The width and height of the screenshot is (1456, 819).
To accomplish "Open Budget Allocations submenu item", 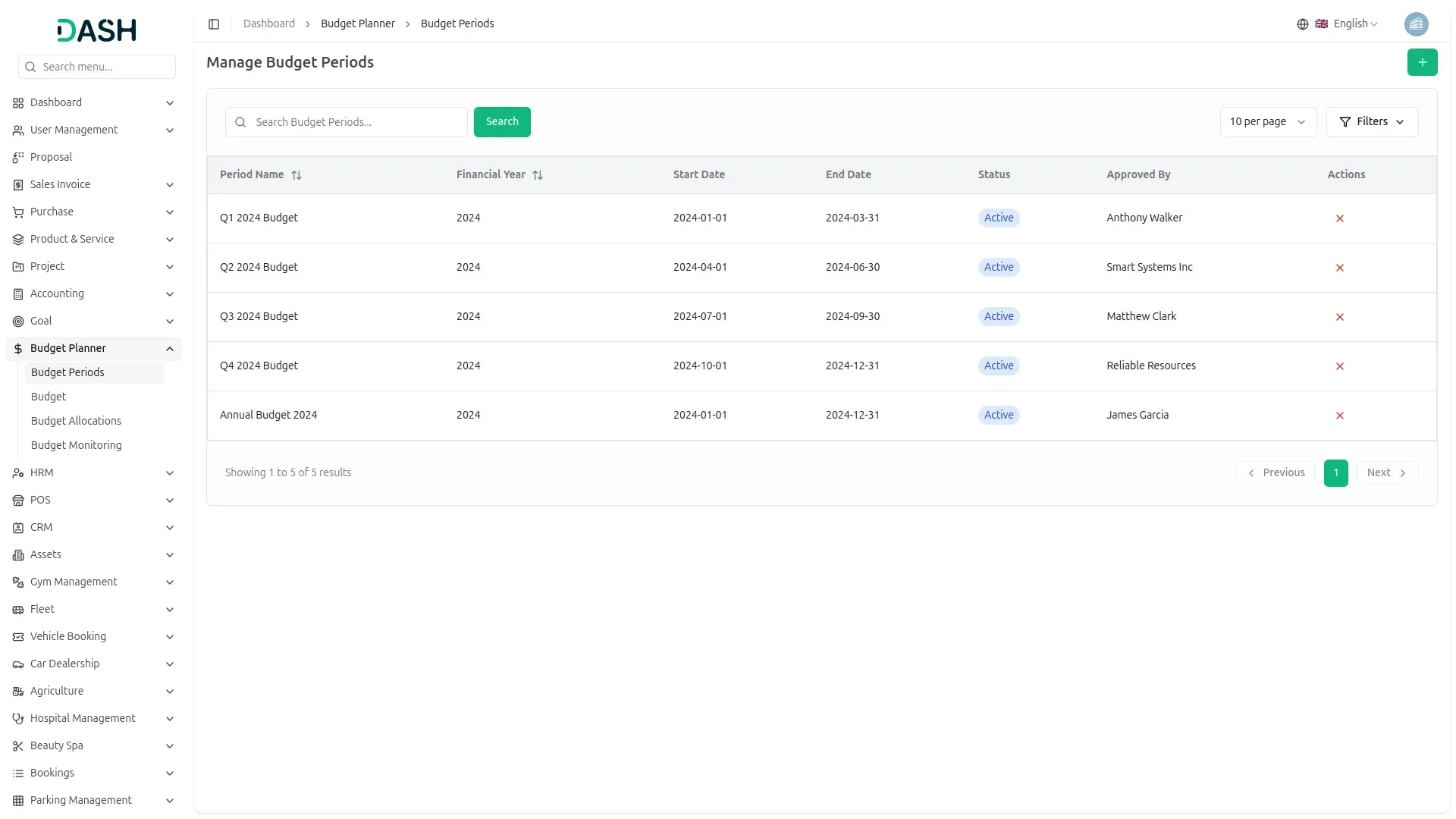I will pyautogui.click(x=76, y=421).
